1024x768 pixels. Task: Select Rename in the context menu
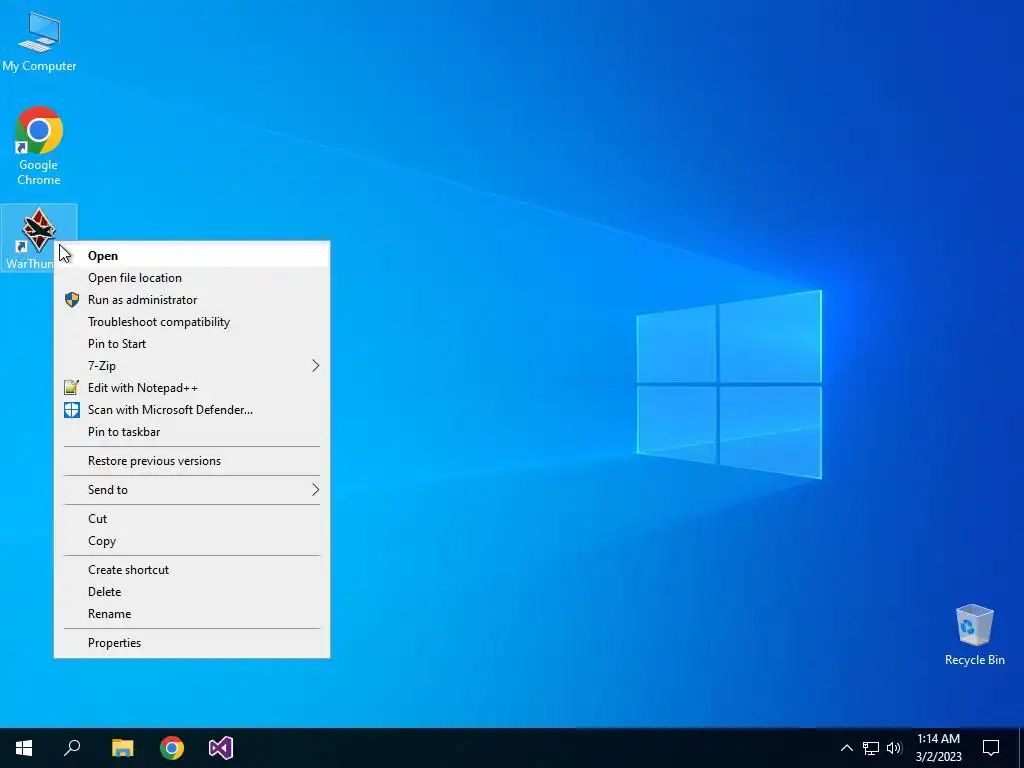point(192,614)
